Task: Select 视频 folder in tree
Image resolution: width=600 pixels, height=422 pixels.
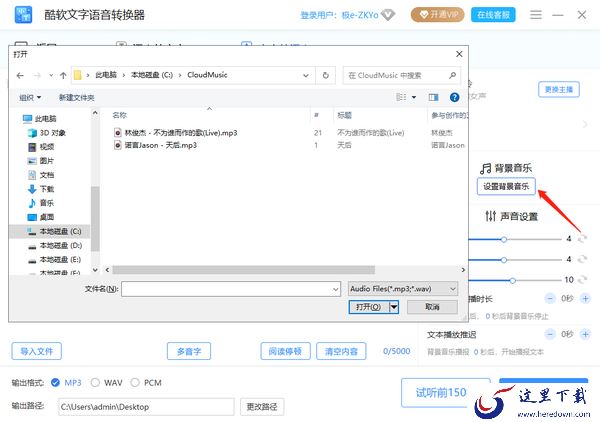Action: pos(42,147)
